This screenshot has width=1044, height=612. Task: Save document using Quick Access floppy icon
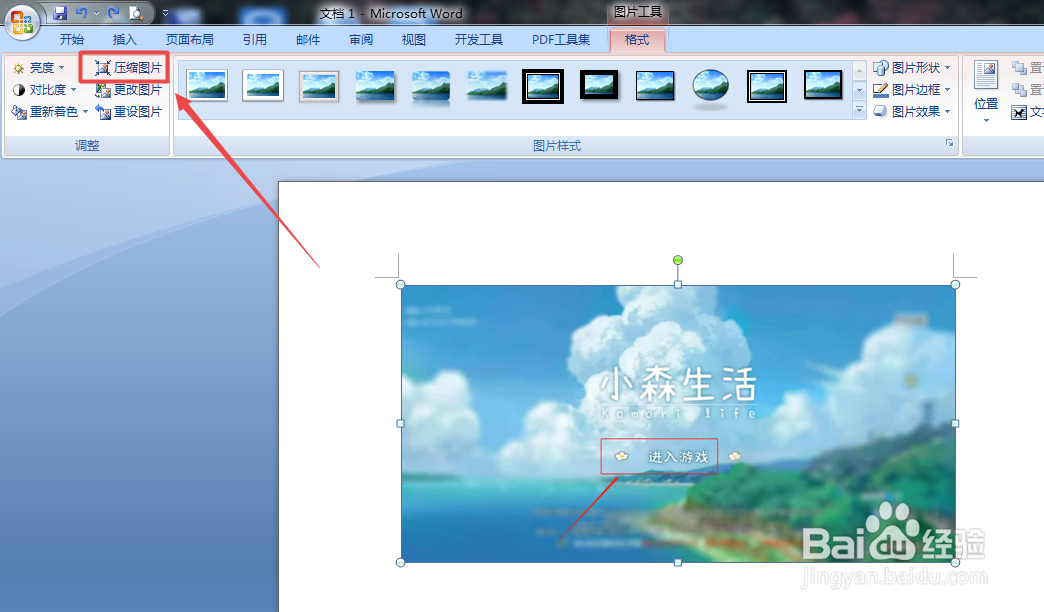tap(60, 13)
